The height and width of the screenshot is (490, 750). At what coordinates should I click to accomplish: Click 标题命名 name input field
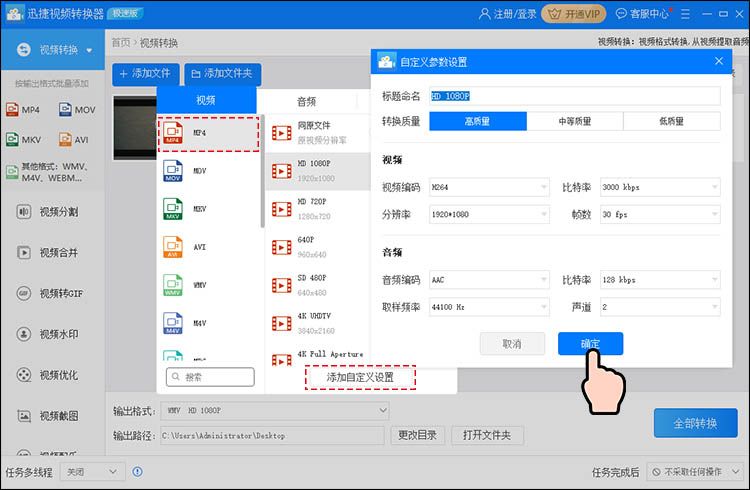click(x=574, y=96)
